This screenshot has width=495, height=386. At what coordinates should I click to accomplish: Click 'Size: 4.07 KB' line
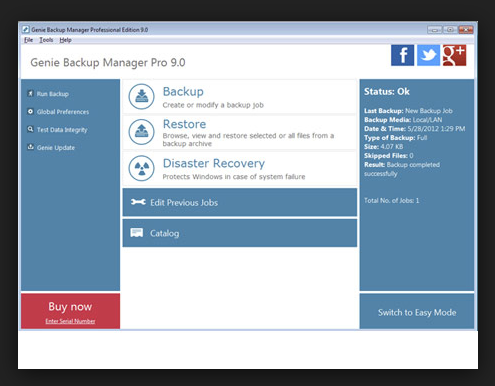point(383,147)
